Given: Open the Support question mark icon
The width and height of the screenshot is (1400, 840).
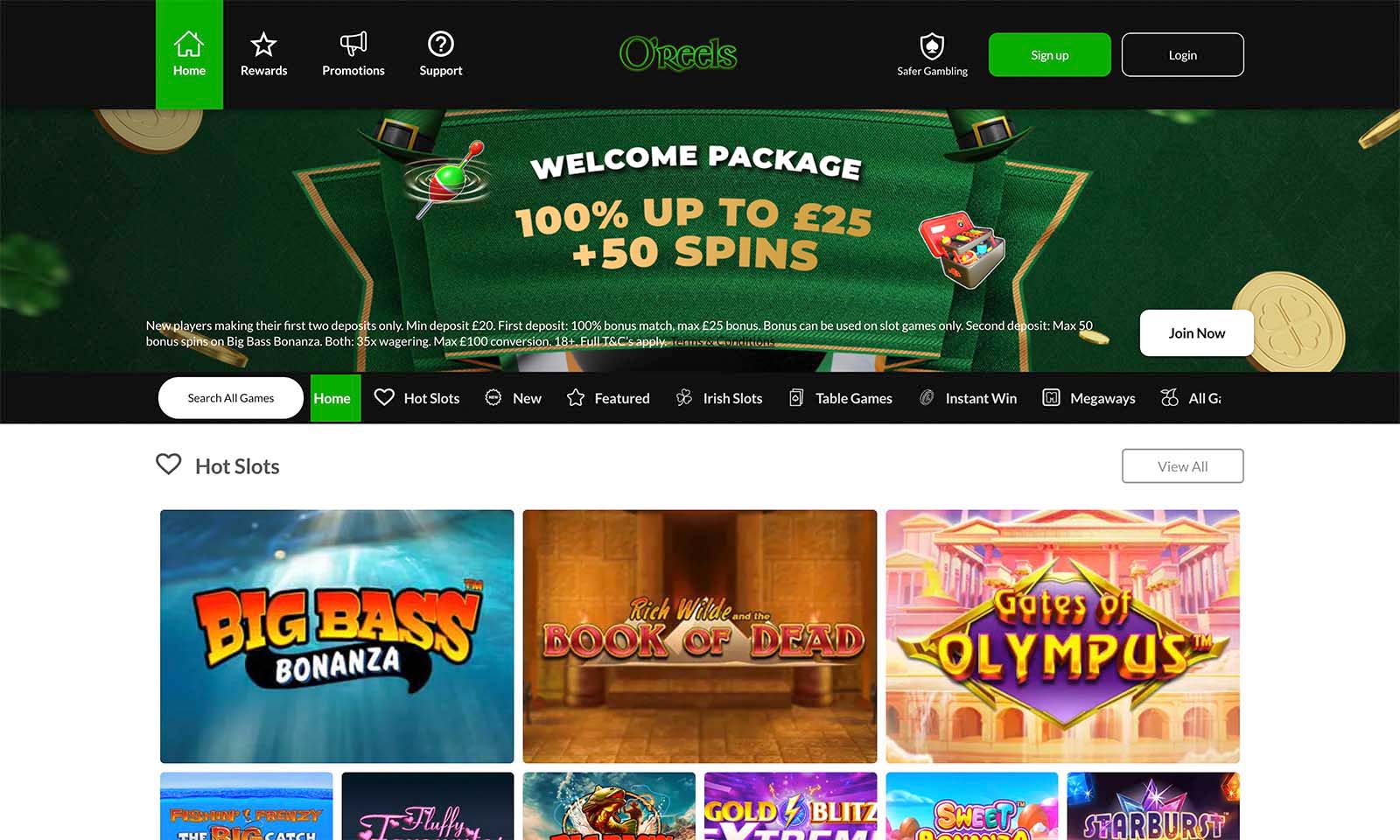Looking at the screenshot, I should [440, 44].
